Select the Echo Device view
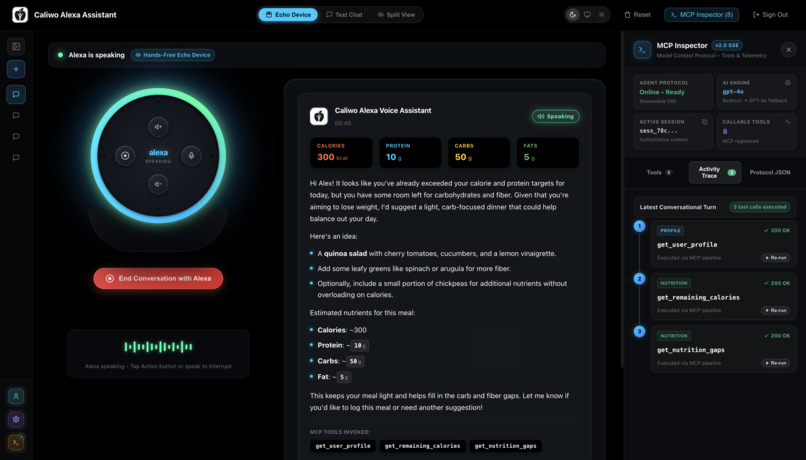 coord(288,14)
